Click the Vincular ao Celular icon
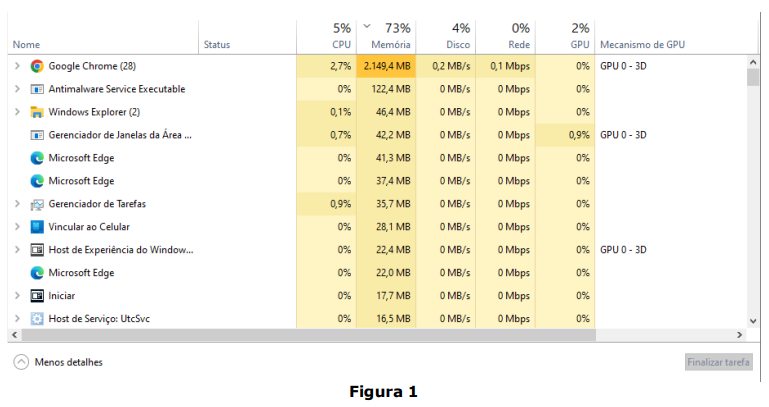Screen dimensions: 769x407 coord(37,227)
